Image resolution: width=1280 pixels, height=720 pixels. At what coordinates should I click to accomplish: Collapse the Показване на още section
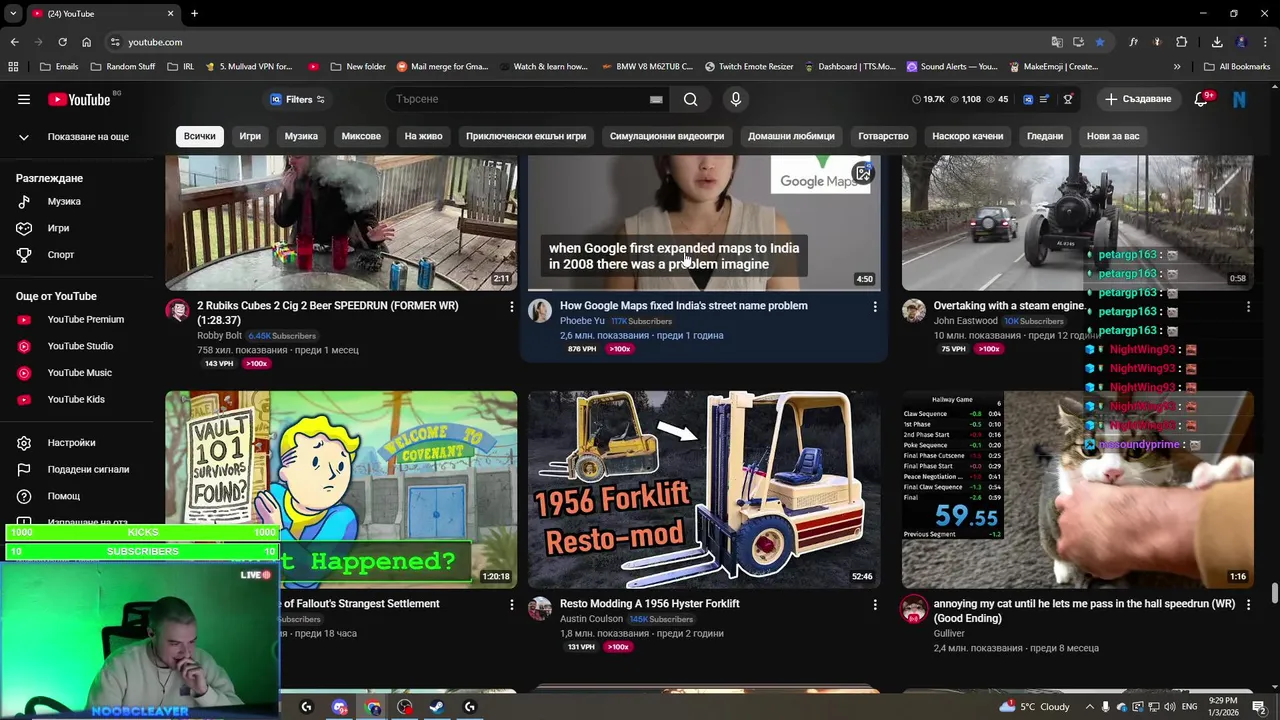point(72,137)
